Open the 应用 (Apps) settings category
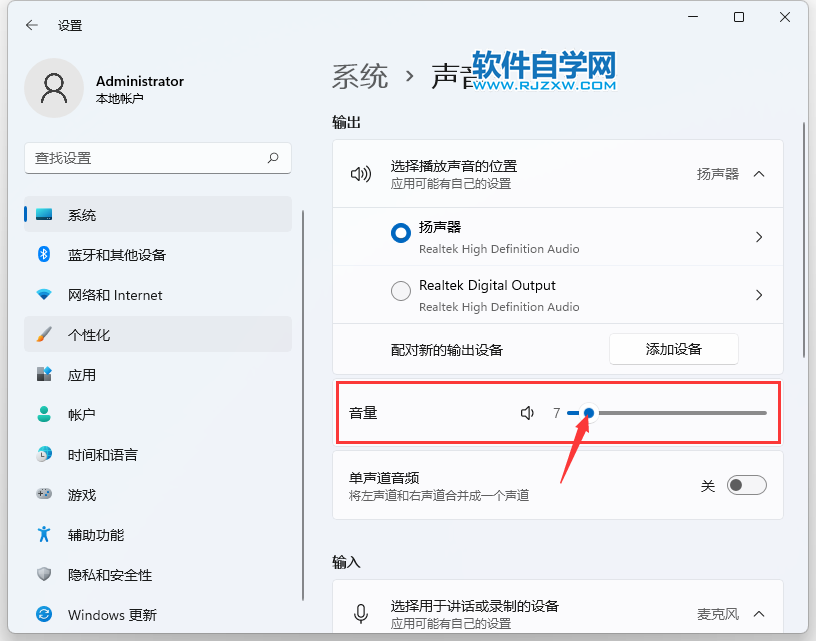816x641 pixels. coord(82,375)
